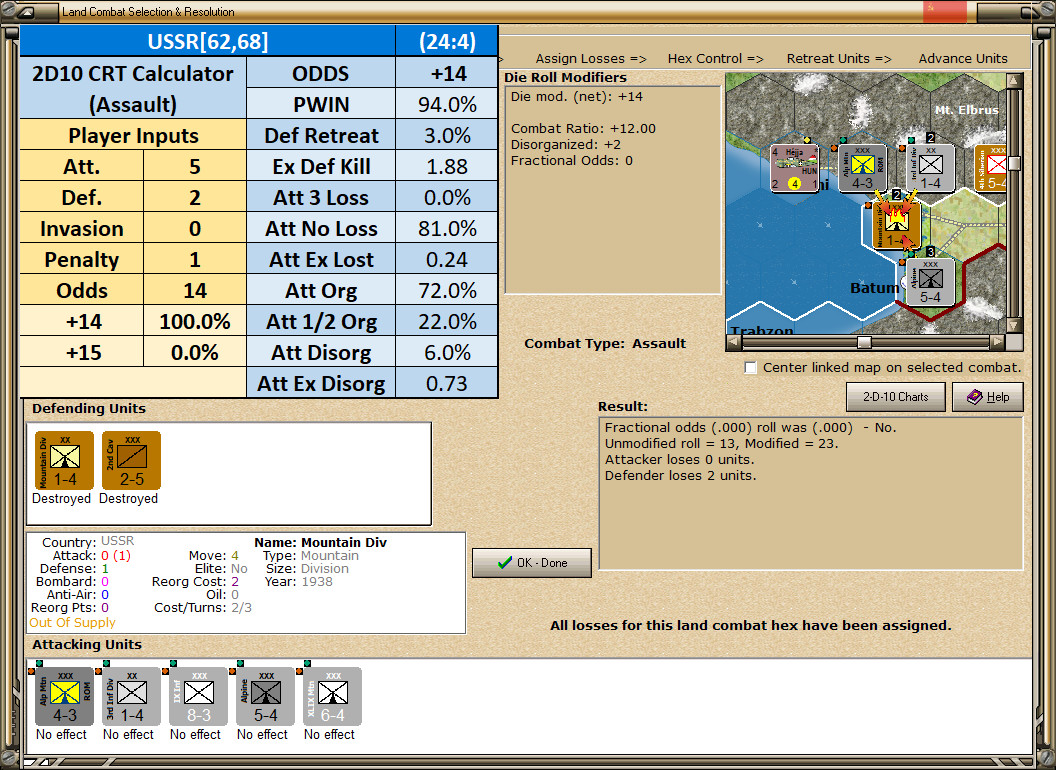This screenshot has height=770, width=1056.
Task: Select the XLIX Mtn 6-4 attacking unit
Action: click(333, 697)
